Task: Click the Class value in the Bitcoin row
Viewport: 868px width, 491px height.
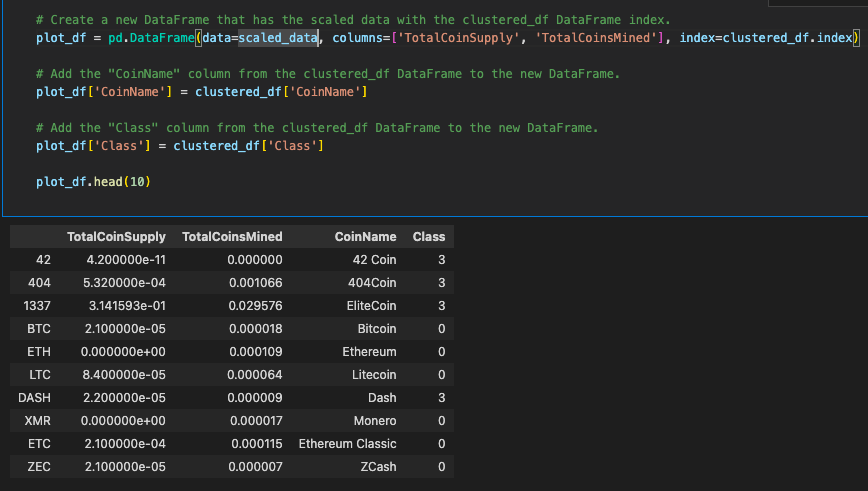Action: (442, 329)
